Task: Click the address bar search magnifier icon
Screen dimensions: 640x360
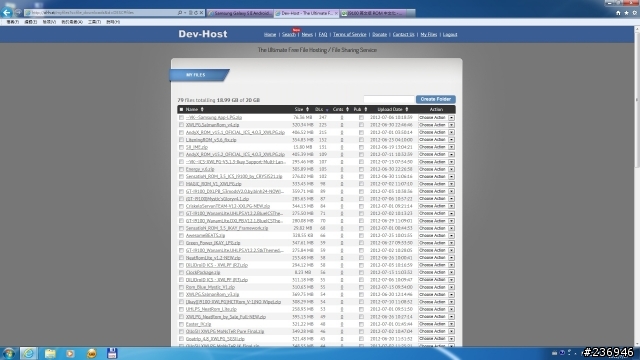Action: pyautogui.click(x=180, y=13)
